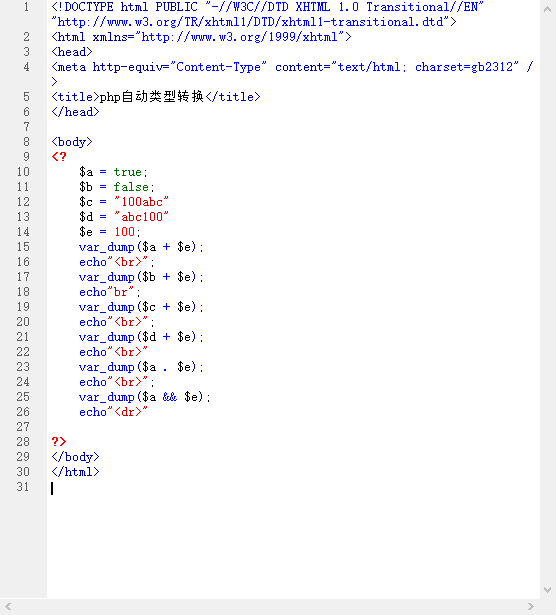The image size is (556, 615).
Task: Click the horizontal scrollbar left arrow
Action: click(8, 607)
